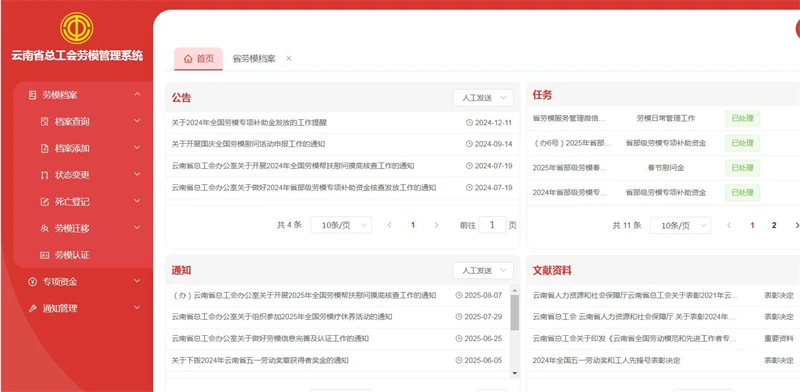Click the 专项资金 coin icon
Image resolution: width=800 pixels, height=392 pixels.
tap(33, 281)
